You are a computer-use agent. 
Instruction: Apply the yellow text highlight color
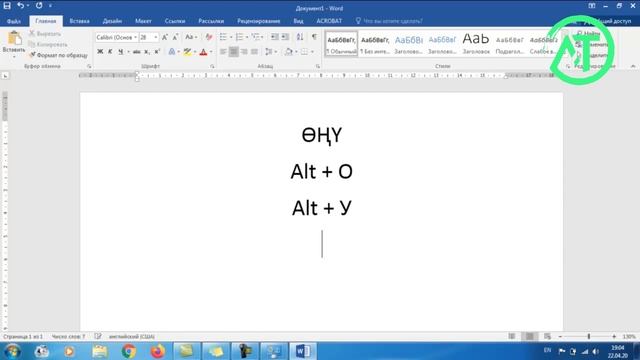click(x=187, y=52)
